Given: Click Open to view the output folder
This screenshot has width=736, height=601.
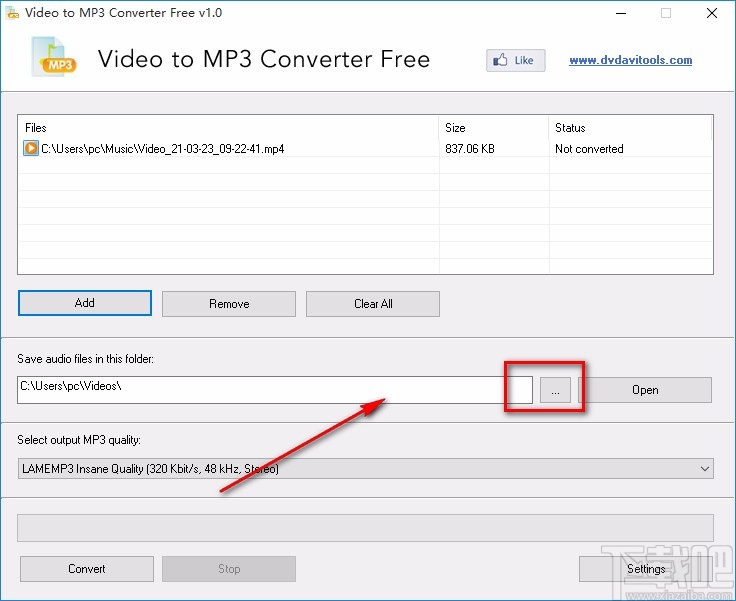Looking at the screenshot, I should click(645, 390).
